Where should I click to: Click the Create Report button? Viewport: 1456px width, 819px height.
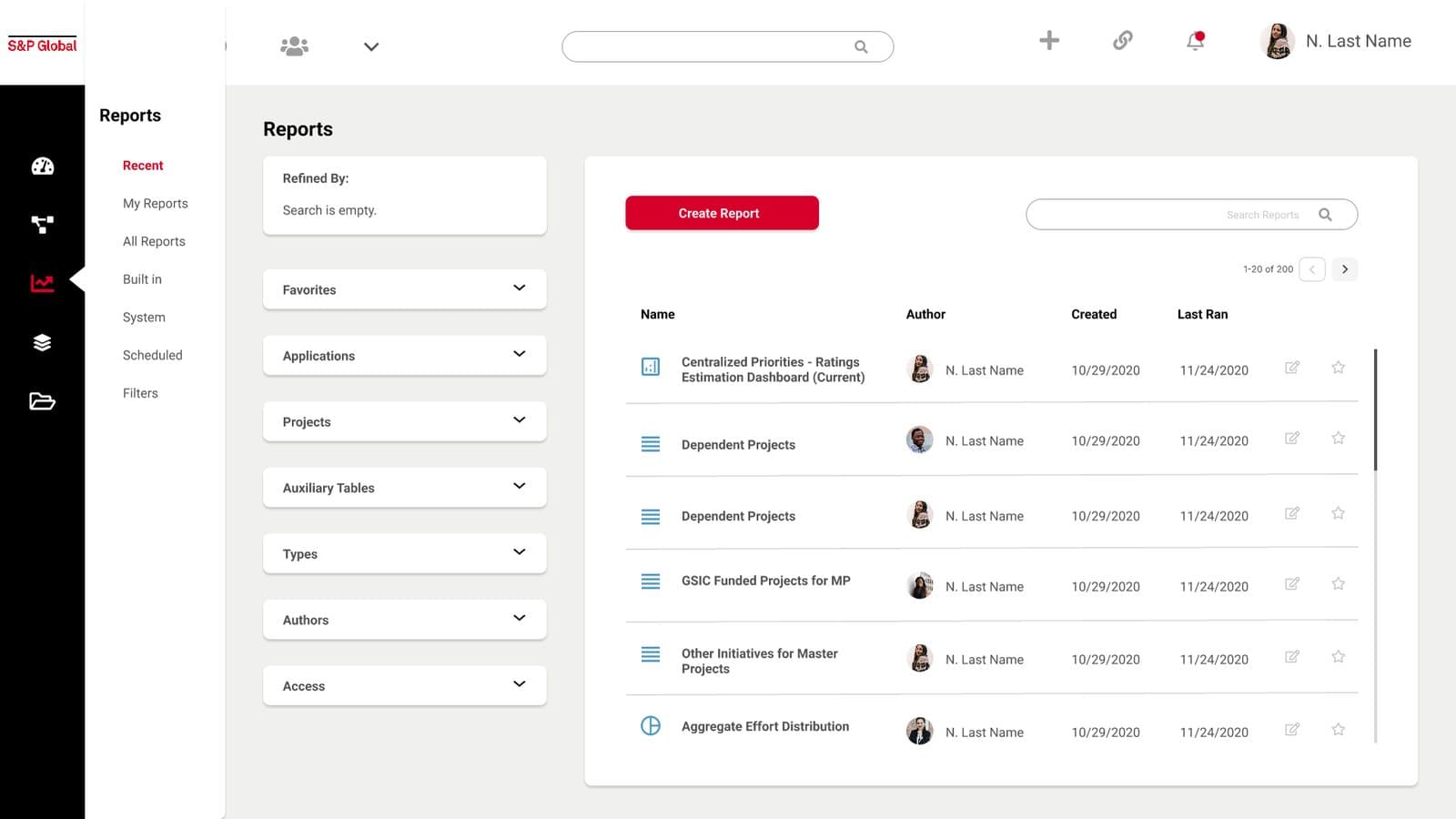coord(722,213)
